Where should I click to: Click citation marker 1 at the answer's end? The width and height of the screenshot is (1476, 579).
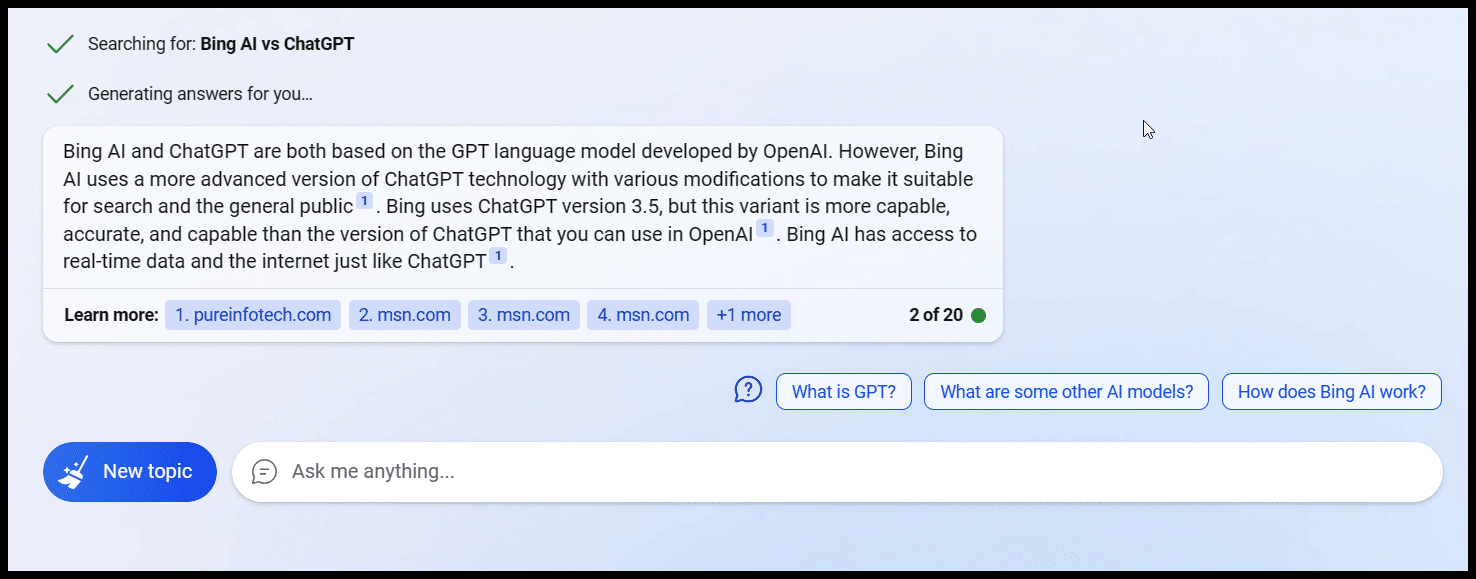[497, 256]
